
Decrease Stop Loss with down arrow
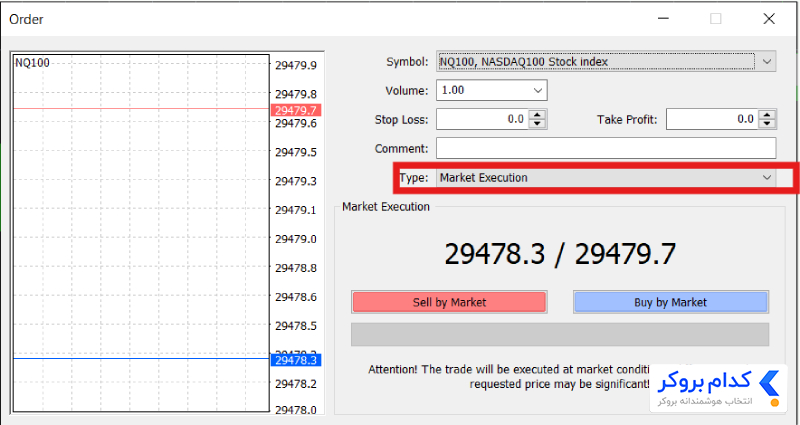pyautogui.click(x=537, y=123)
